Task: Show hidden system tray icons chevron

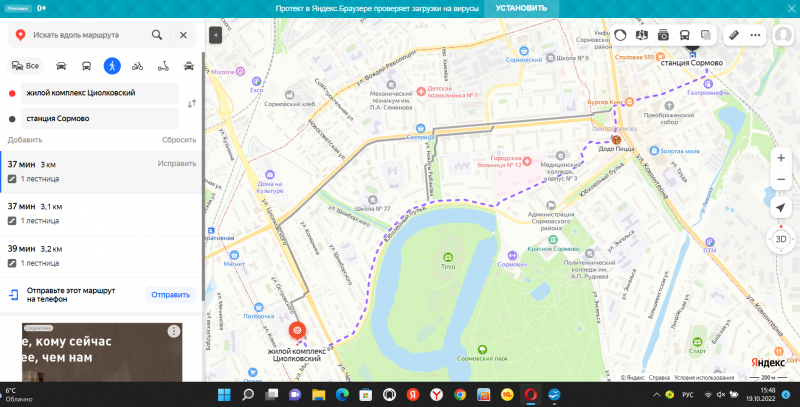Action: 657,395
